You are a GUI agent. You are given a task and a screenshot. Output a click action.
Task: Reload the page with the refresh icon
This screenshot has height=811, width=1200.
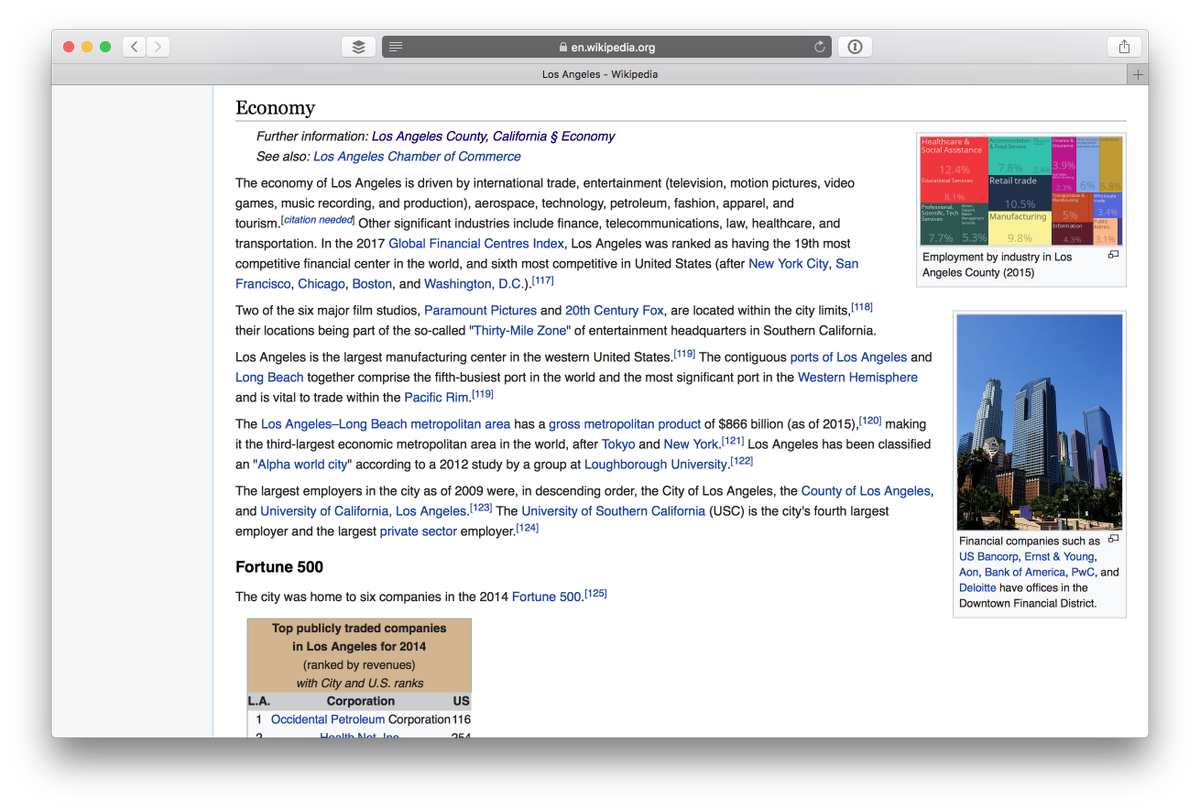820,47
